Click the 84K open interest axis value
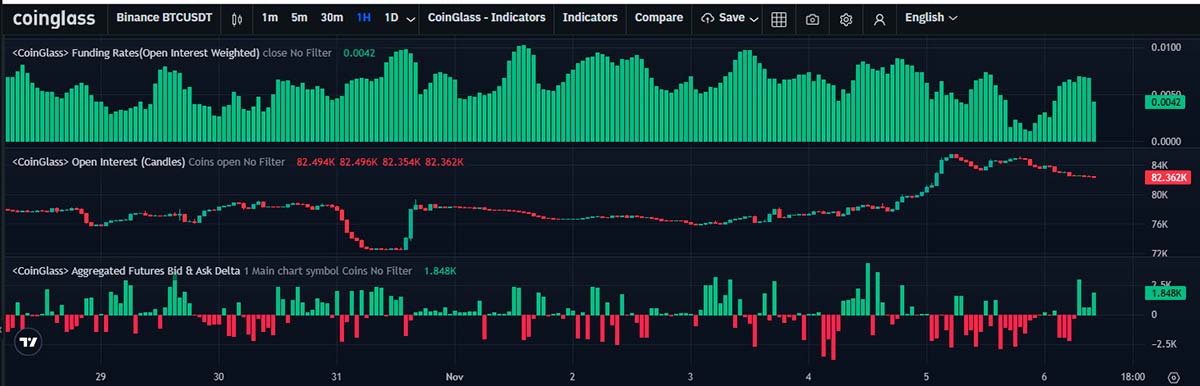 tap(1160, 165)
